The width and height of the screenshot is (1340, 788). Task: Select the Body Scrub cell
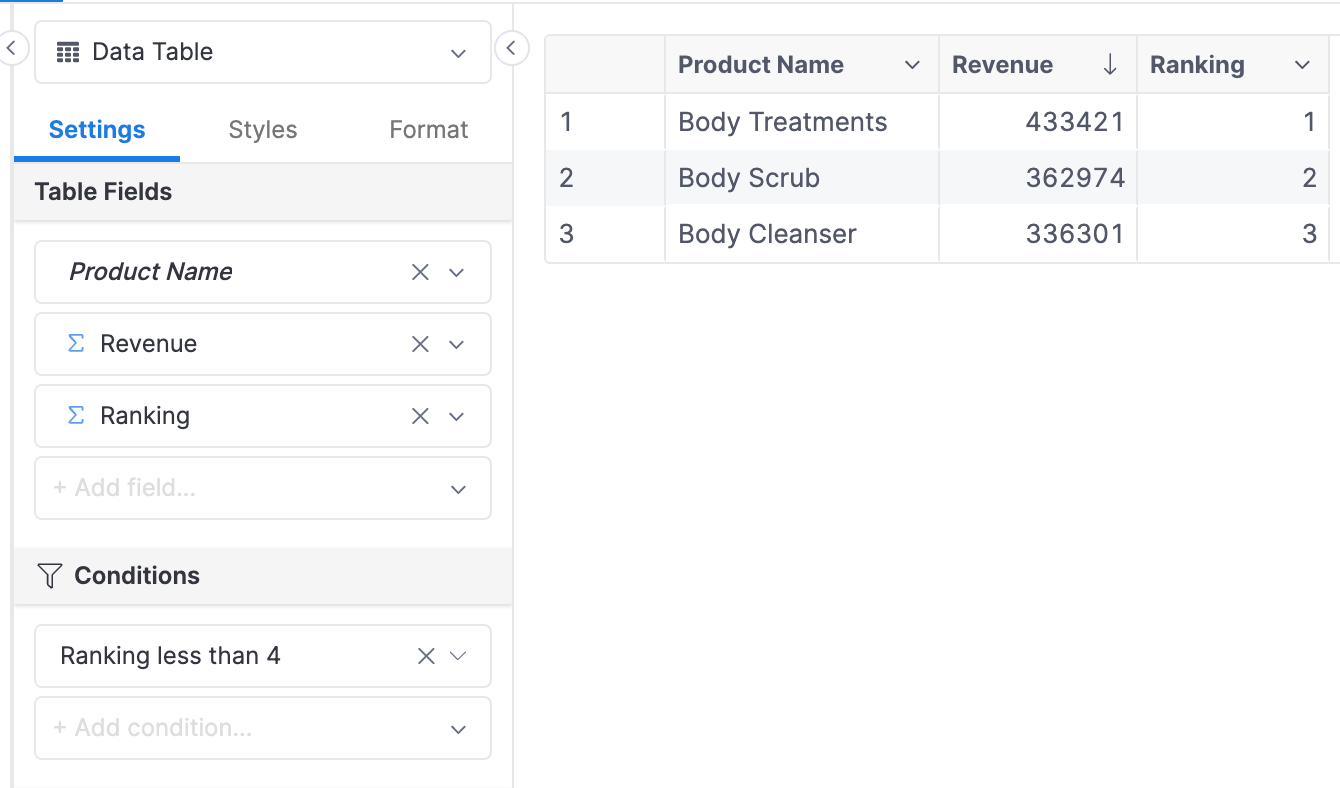802,178
